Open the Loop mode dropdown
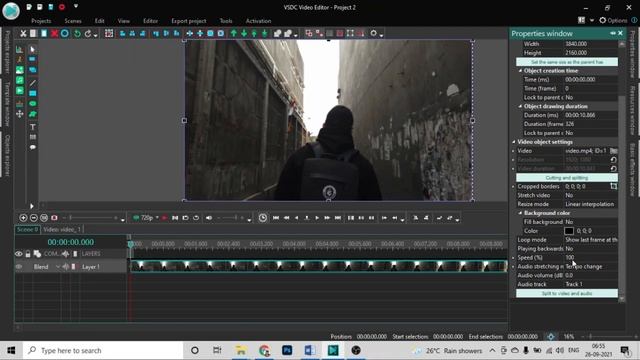The image size is (640, 360). pyautogui.click(x=591, y=240)
